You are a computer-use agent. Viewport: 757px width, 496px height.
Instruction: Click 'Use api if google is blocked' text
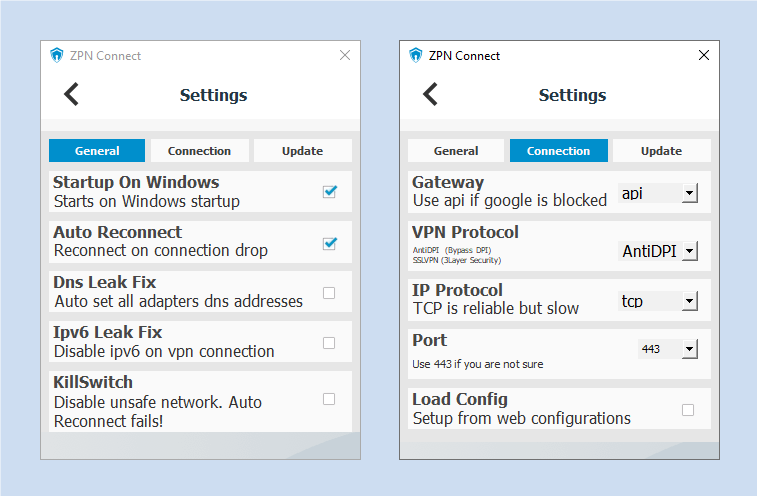tap(510, 200)
